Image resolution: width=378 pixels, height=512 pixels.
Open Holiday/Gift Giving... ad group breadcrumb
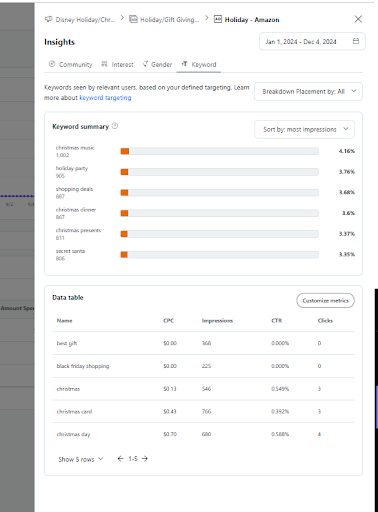coord(169,20)
